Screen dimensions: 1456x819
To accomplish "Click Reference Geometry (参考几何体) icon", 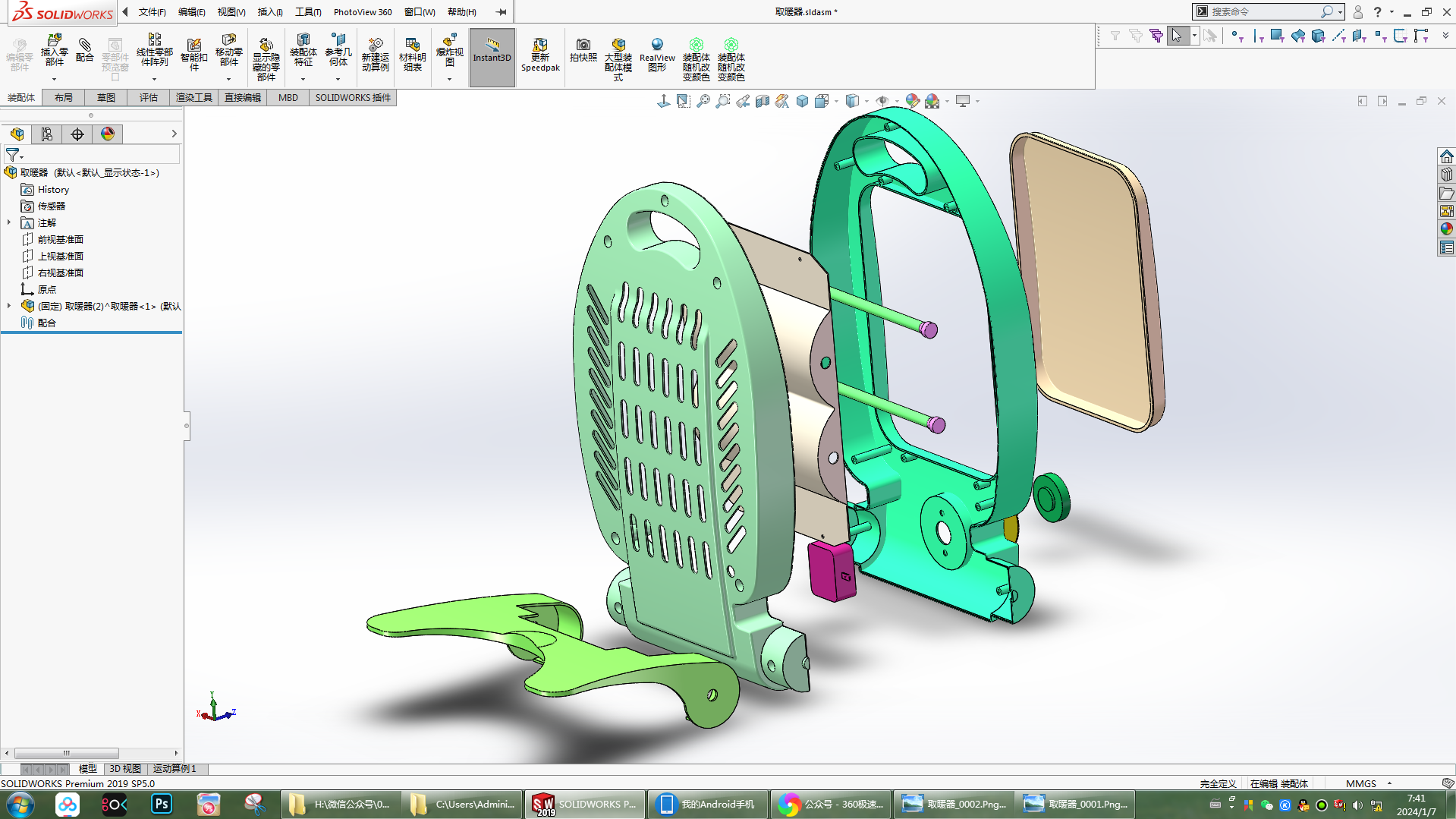I will pyautogui.click(x=338, y=51).
